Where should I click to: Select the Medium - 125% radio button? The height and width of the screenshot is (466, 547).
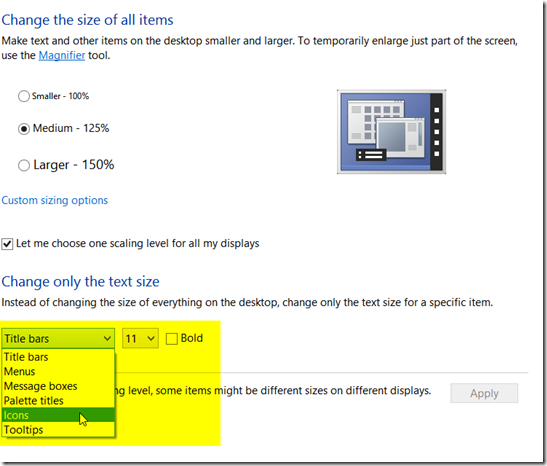pos(24,129)
